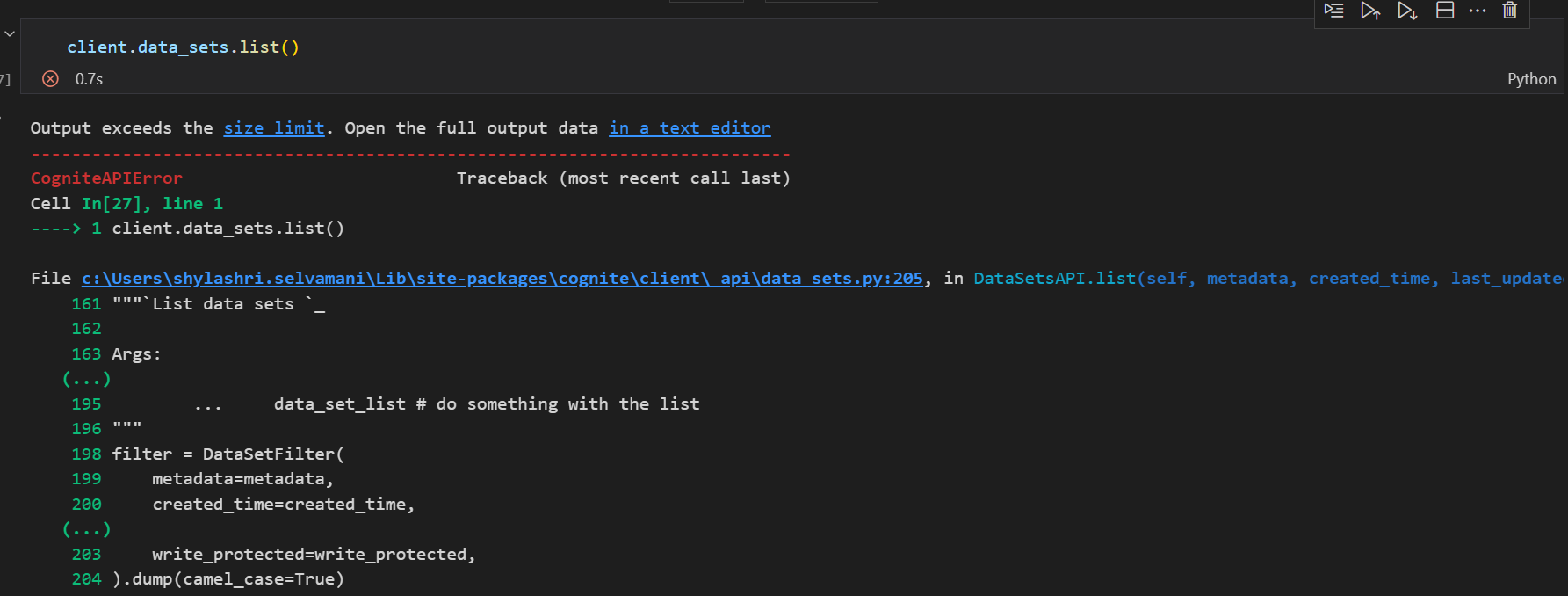Execute cells above via the cell toolbar icon
This screenshot has width=1568, height=596.
[1370, 11]
